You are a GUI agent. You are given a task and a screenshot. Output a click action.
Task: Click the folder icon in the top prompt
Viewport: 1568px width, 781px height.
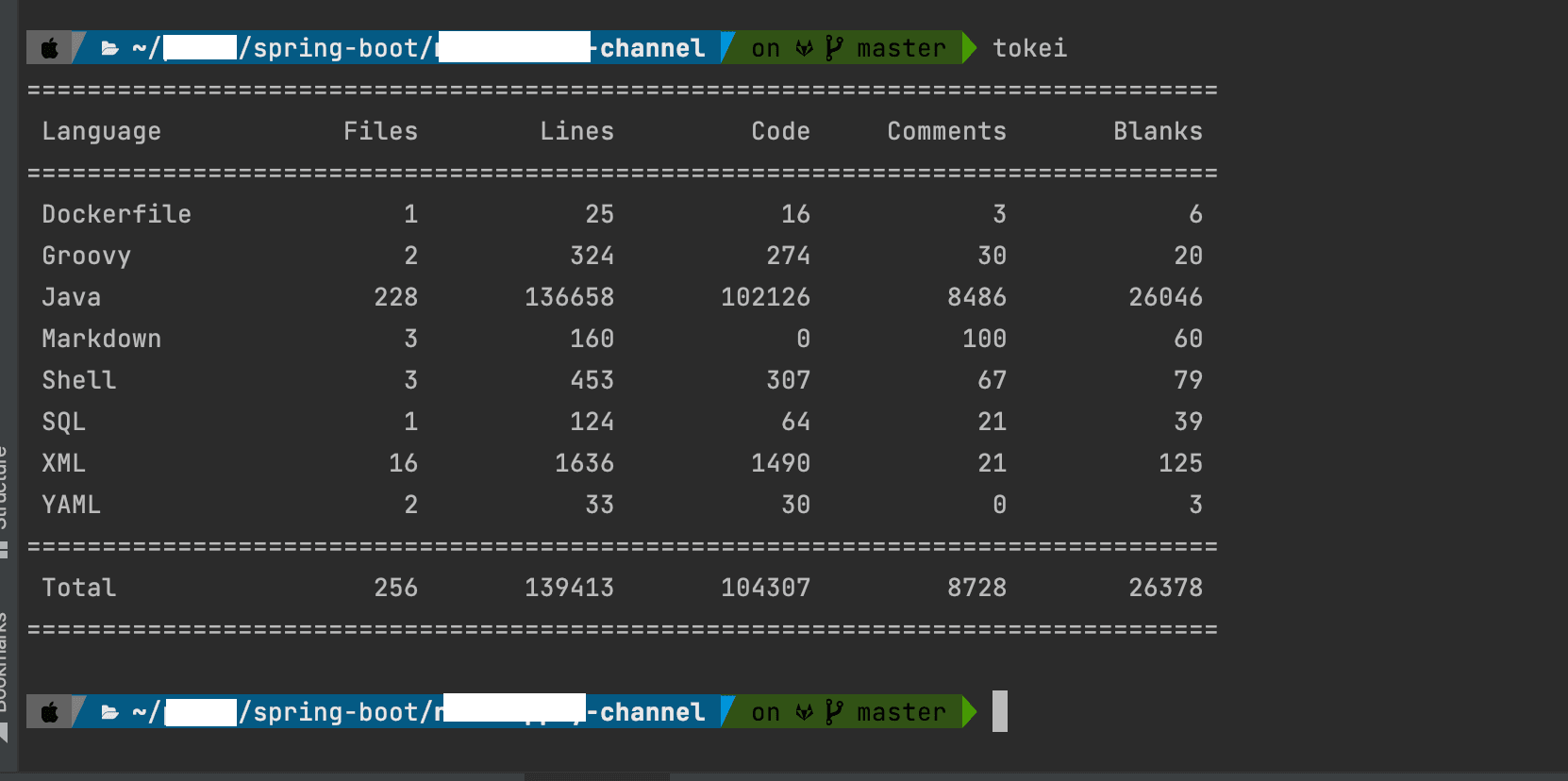[110, 48]
